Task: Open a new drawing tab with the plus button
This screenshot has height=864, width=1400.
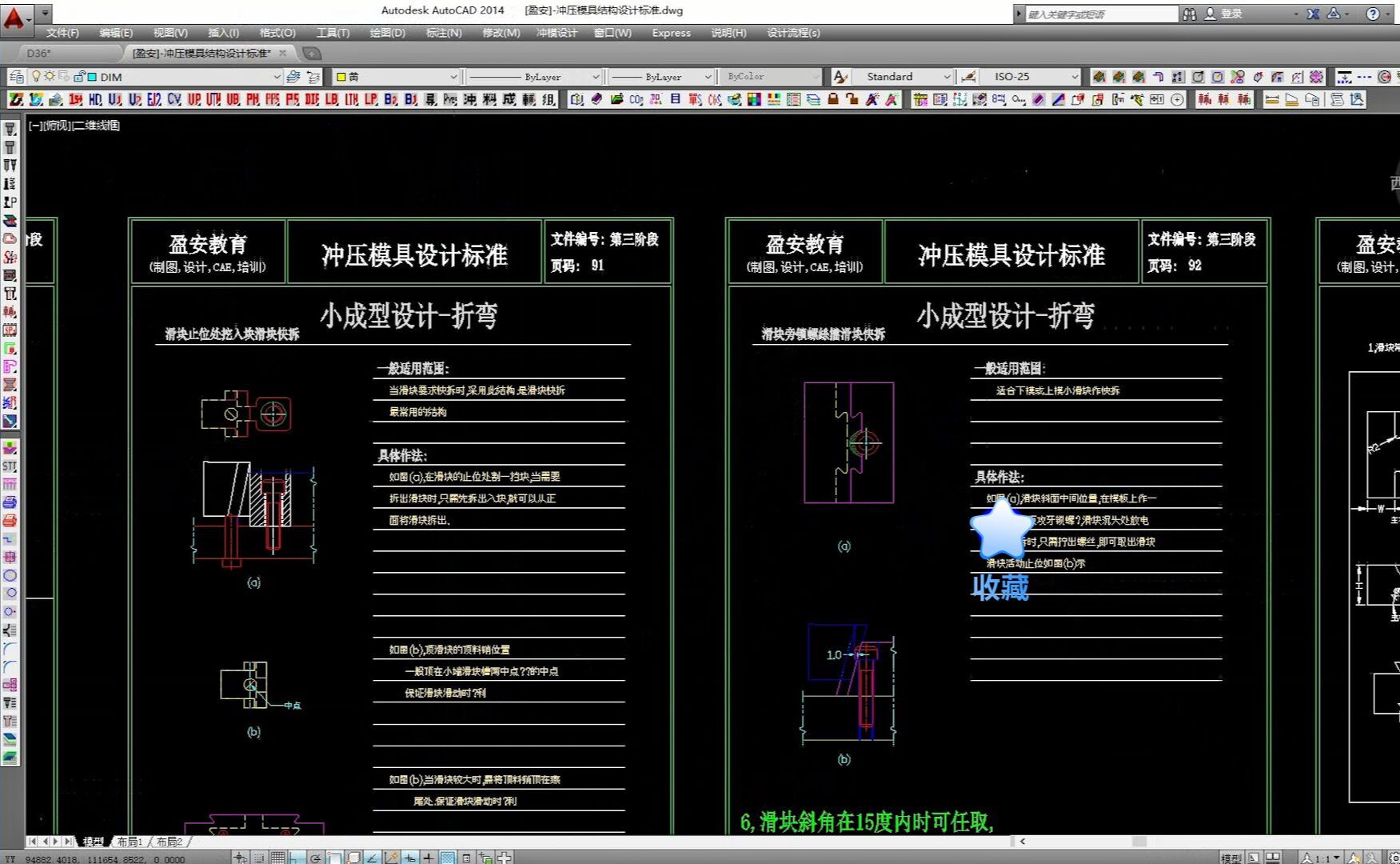Action: pos(313,54)
